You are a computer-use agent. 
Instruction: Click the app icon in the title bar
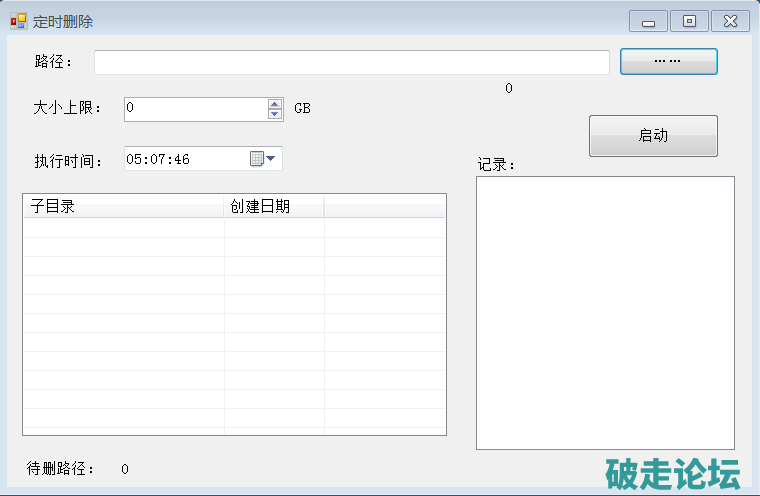coord(18,21)
